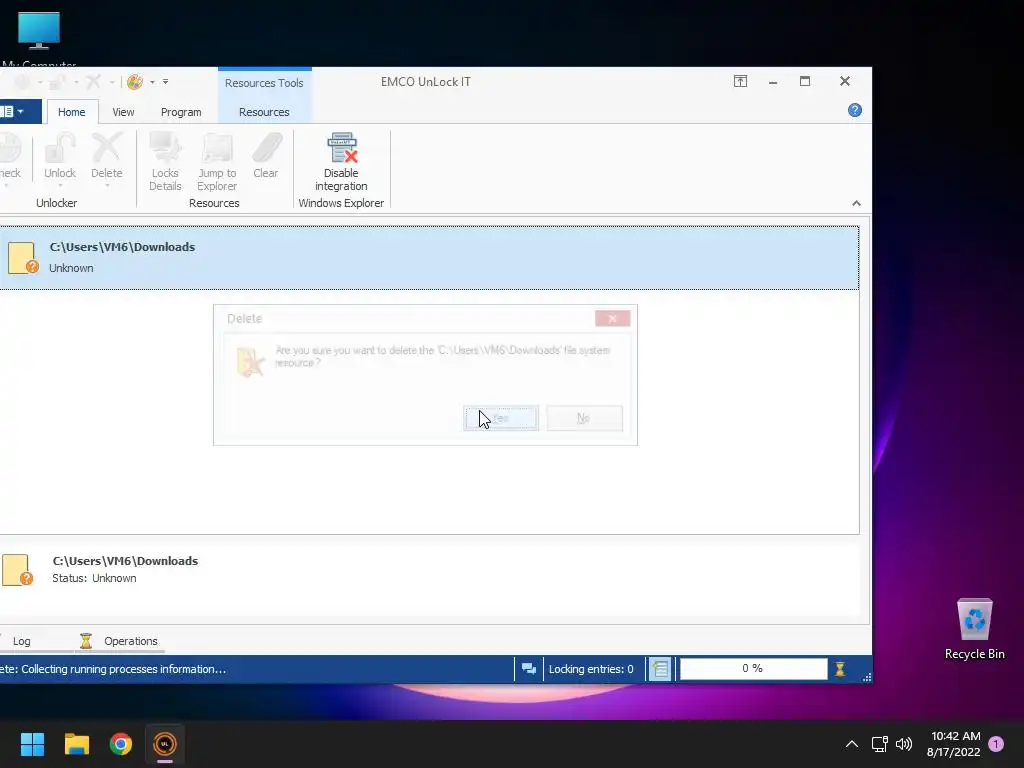
Task: Open the Log bottom tab
Action: pyautogui.click(x=22, y=641)
